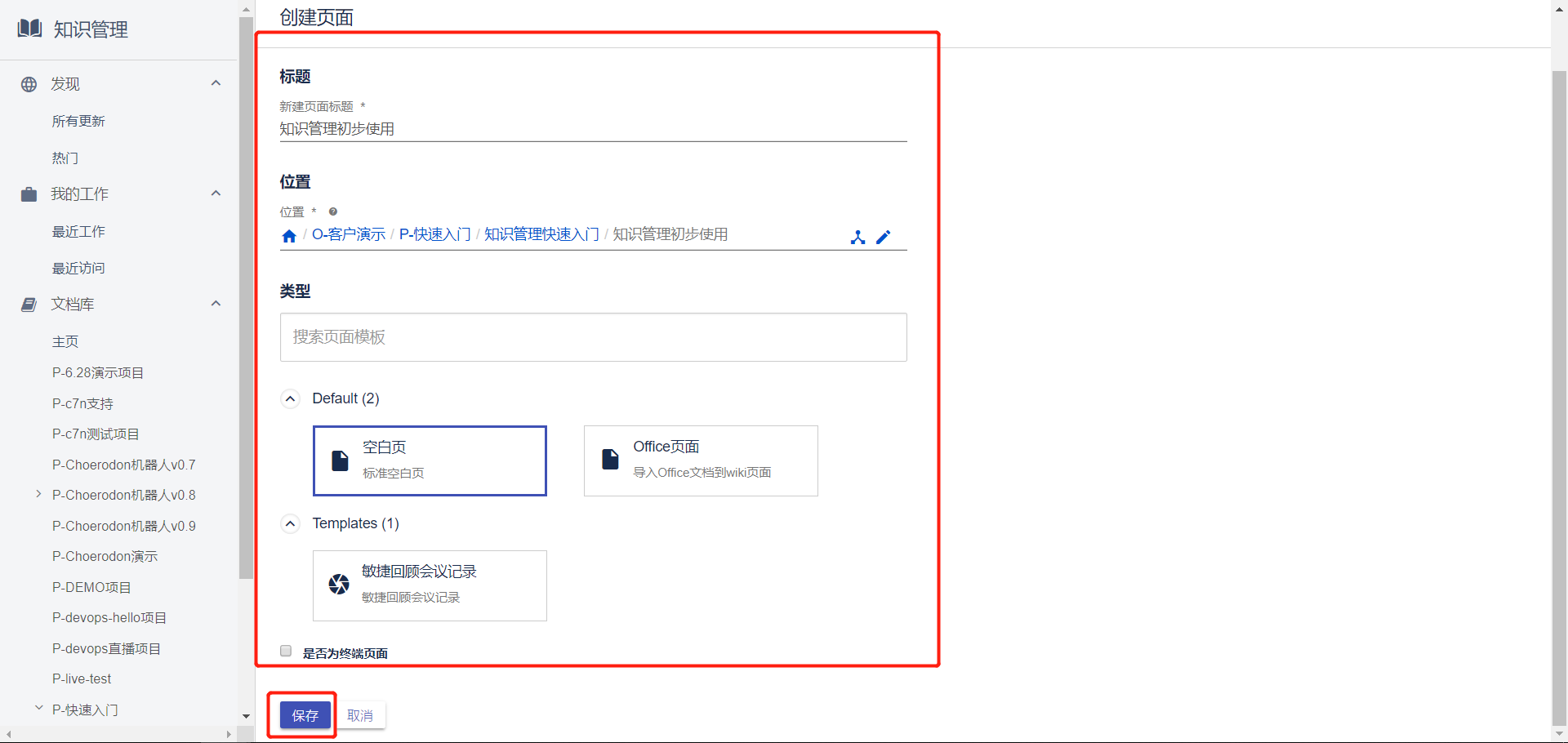Image resolution: width=1568 pixels, height=743 pixels.
Task: Open P-devops-hello项目 in sidebar
Action: pos(109,617)
